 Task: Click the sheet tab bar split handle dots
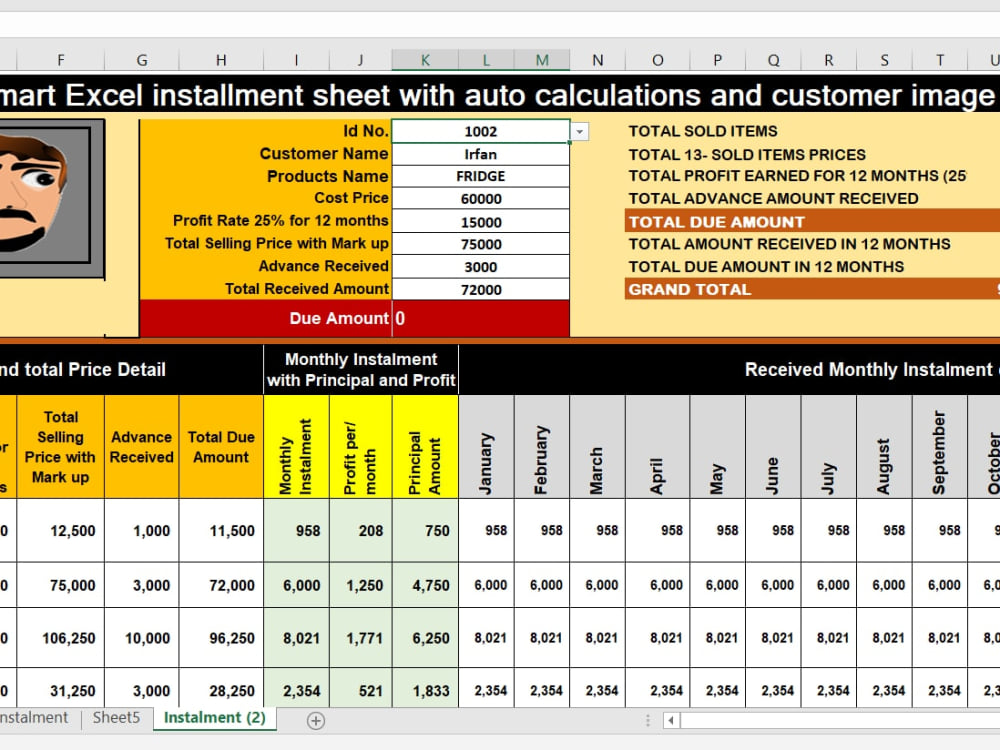coord(648,721)
